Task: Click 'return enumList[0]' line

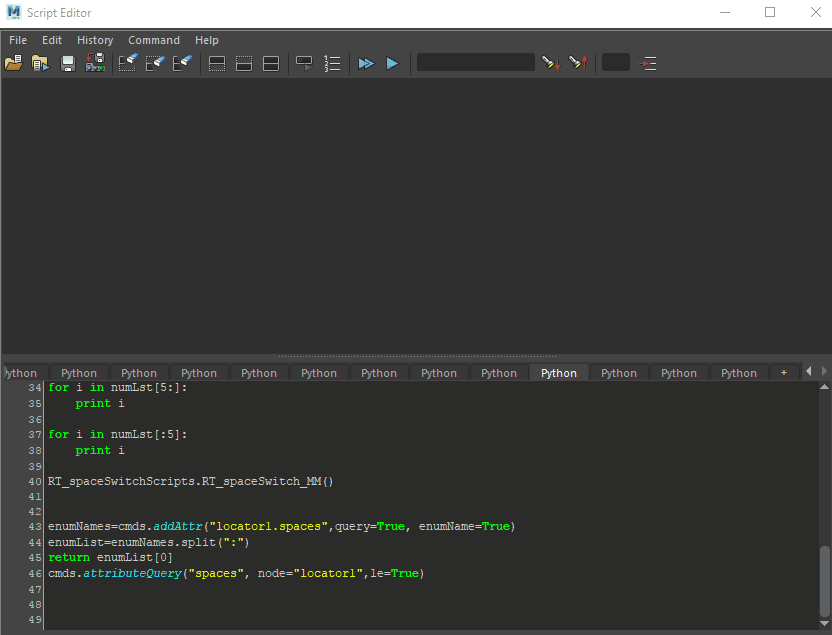Action: (110, 558)
